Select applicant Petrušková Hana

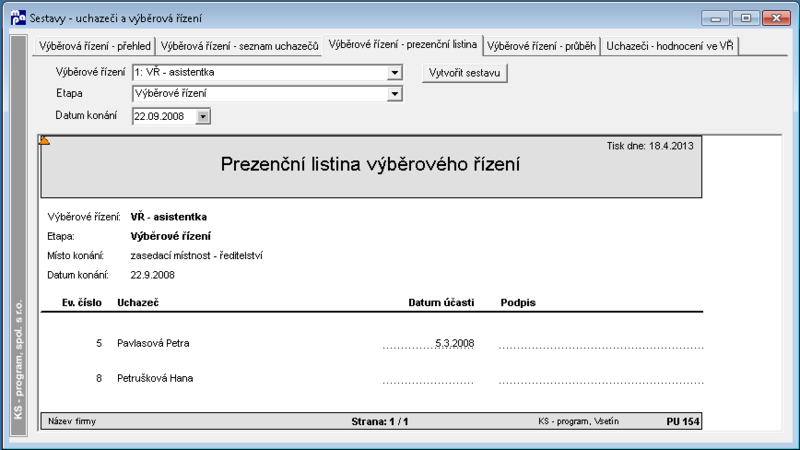tap(155, 378)
